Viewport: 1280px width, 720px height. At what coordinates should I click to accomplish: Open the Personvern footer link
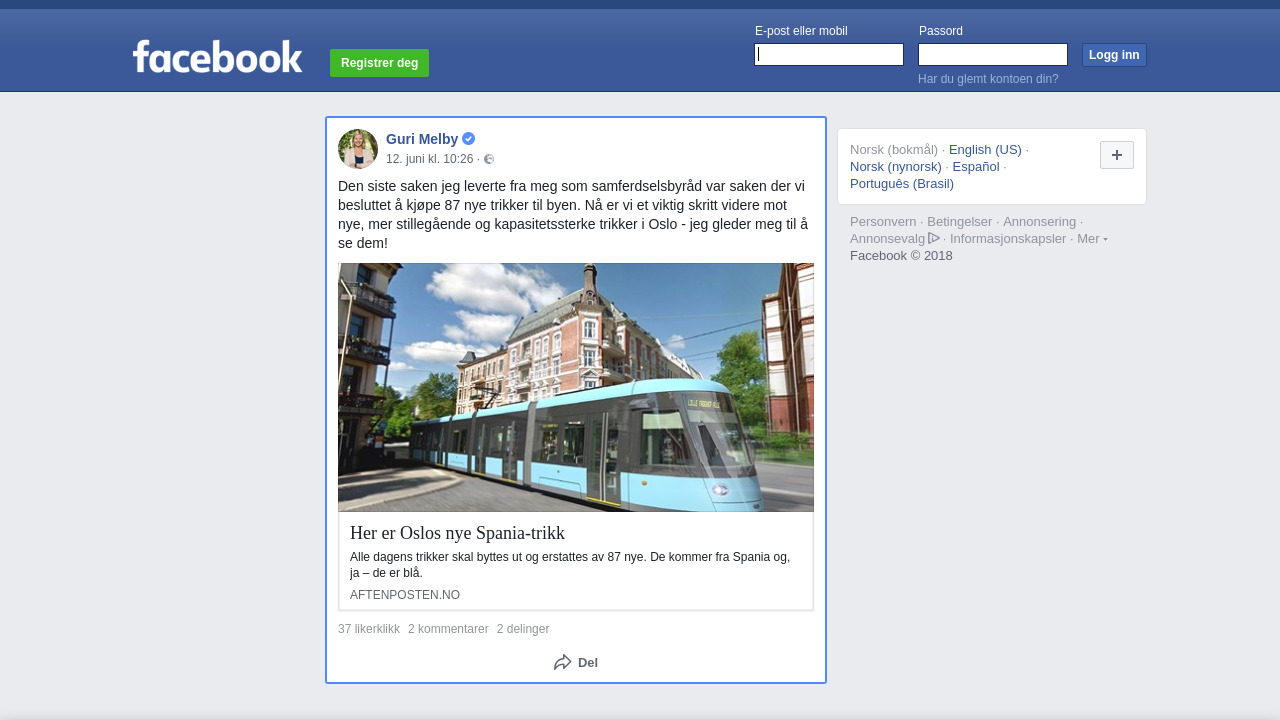pyautogui.click(x=883, y=222)
